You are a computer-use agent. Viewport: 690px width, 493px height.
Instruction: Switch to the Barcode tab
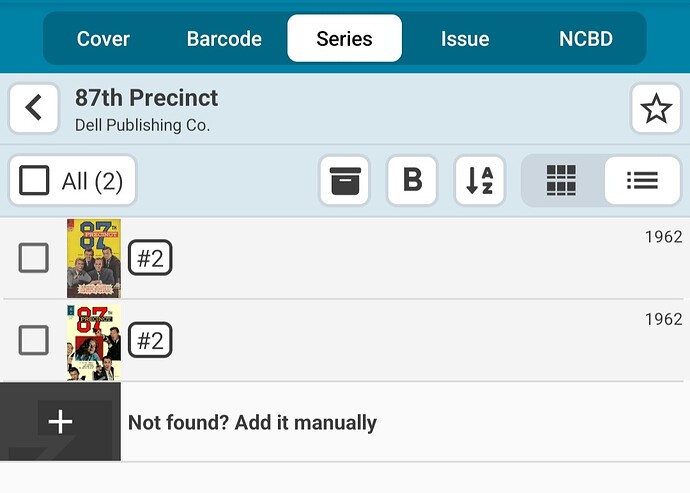(x=224, y=39)
